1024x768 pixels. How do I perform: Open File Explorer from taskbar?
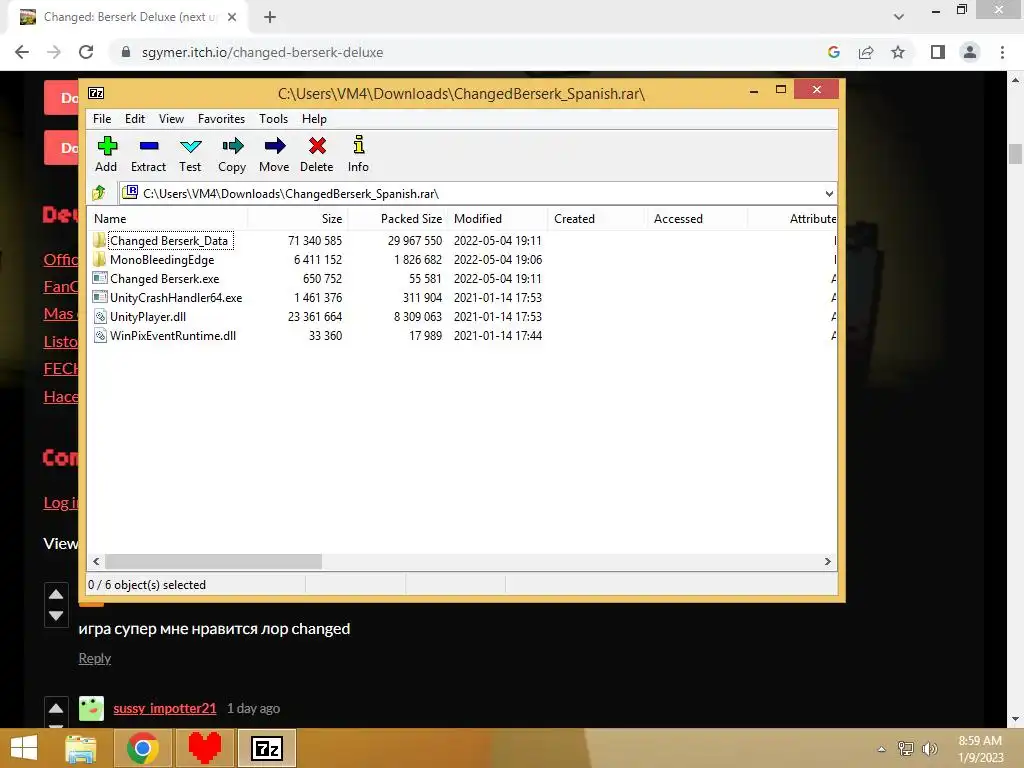(x=81, y=748)
